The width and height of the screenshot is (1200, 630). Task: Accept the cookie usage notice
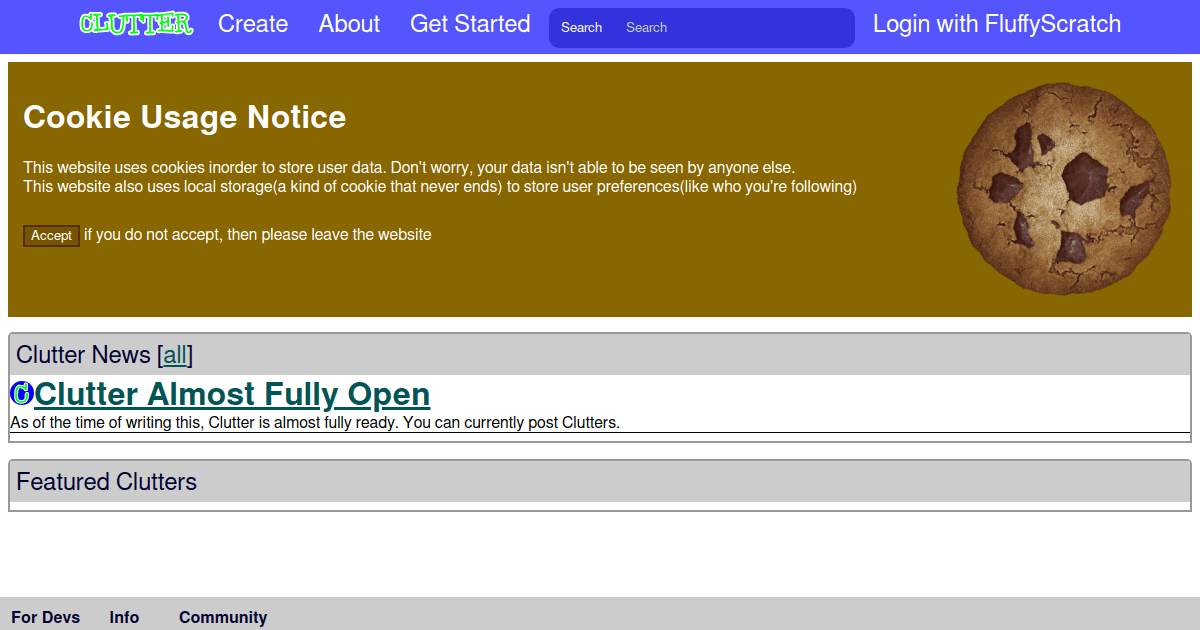51,236
